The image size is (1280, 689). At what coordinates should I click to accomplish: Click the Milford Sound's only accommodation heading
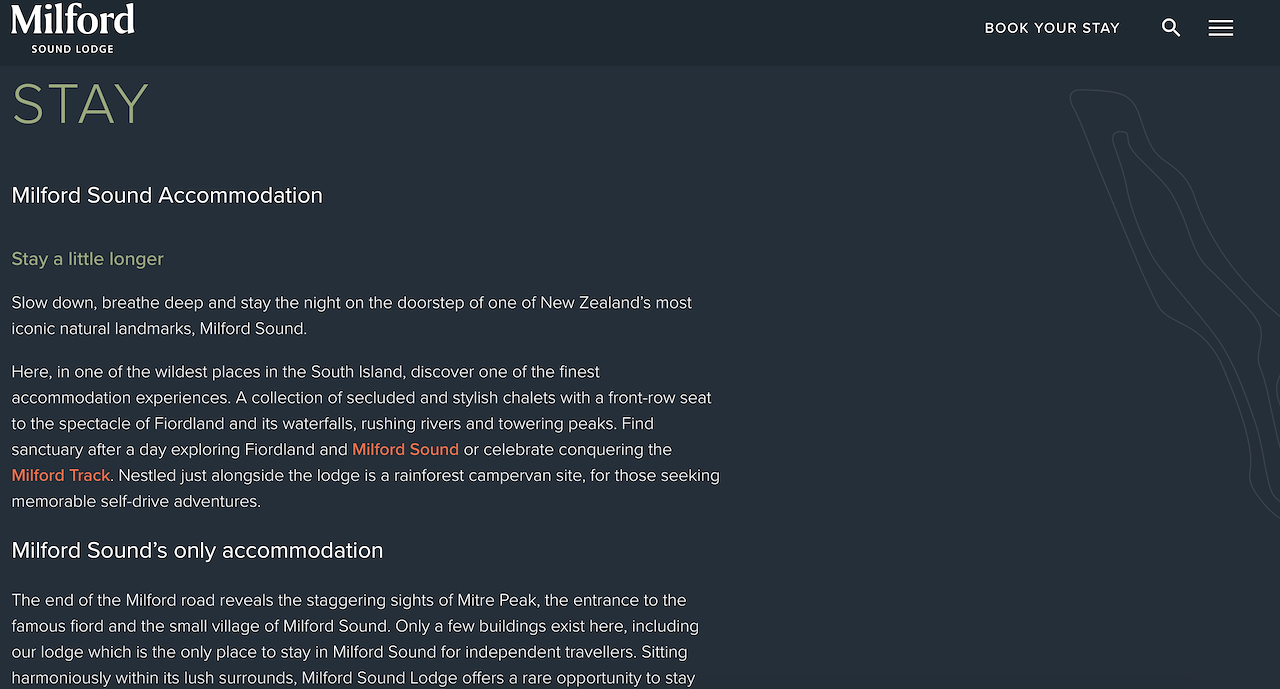tap(197, 550)
